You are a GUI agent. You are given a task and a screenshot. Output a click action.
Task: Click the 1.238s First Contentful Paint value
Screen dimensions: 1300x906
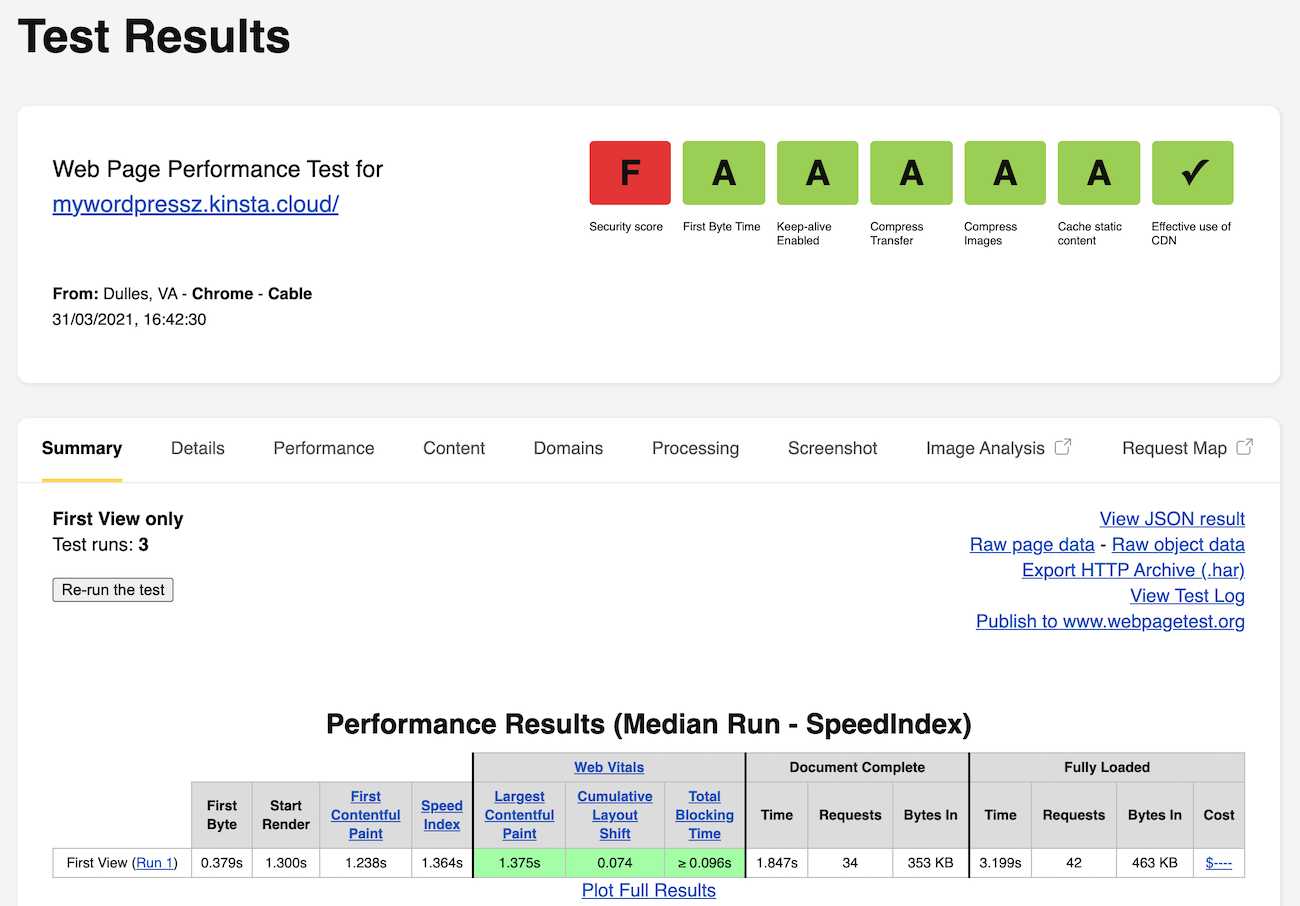pyautogui.click(x=366, y=863)
